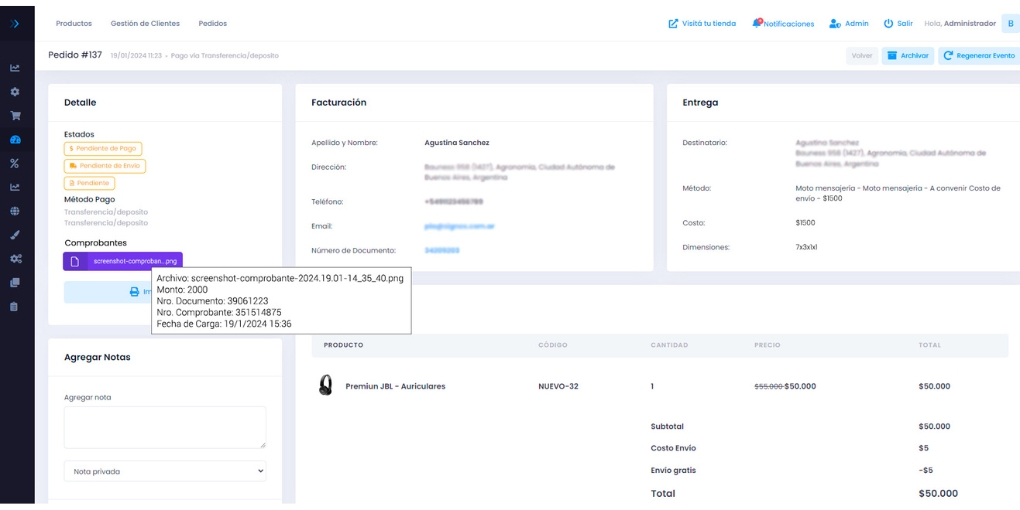Open the shopping cart sidebar icon

pyautogui.click(x=15, y=116)
